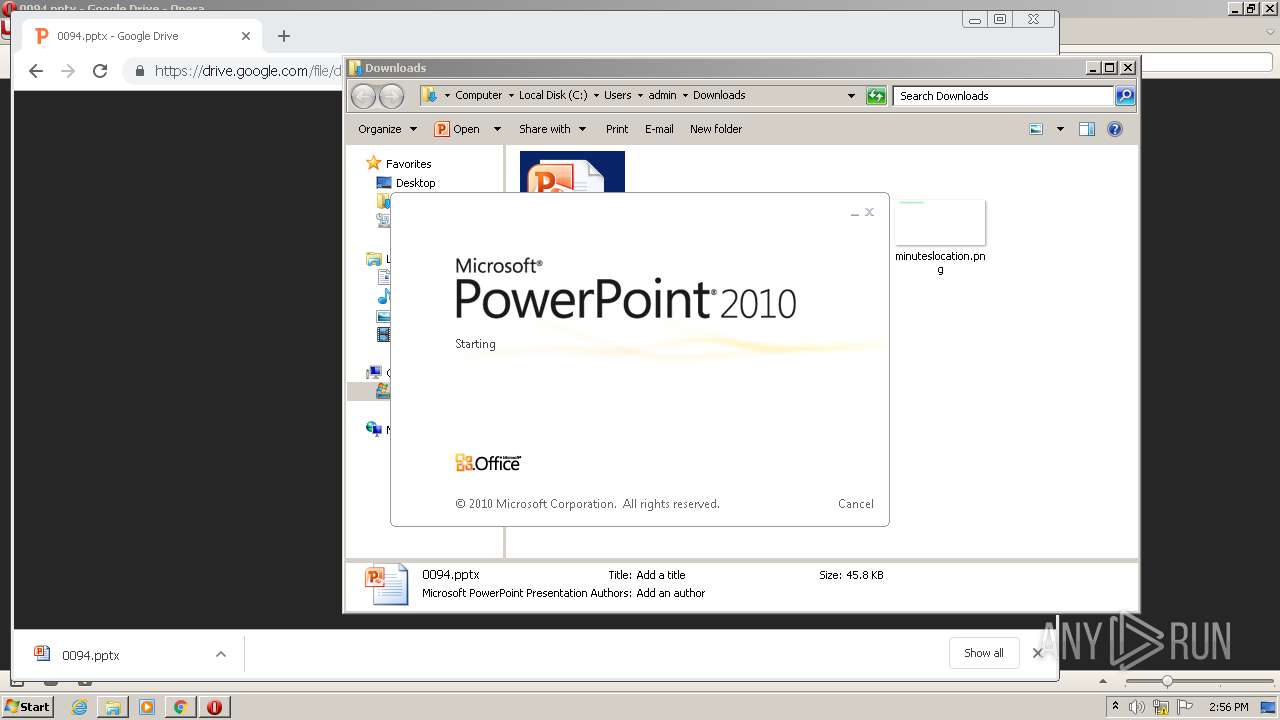Image resolution: width=1280 pixels, height=720 pixels.
Task: Expand the Open button dropdown arrow
Action: (x=497, y=129)
